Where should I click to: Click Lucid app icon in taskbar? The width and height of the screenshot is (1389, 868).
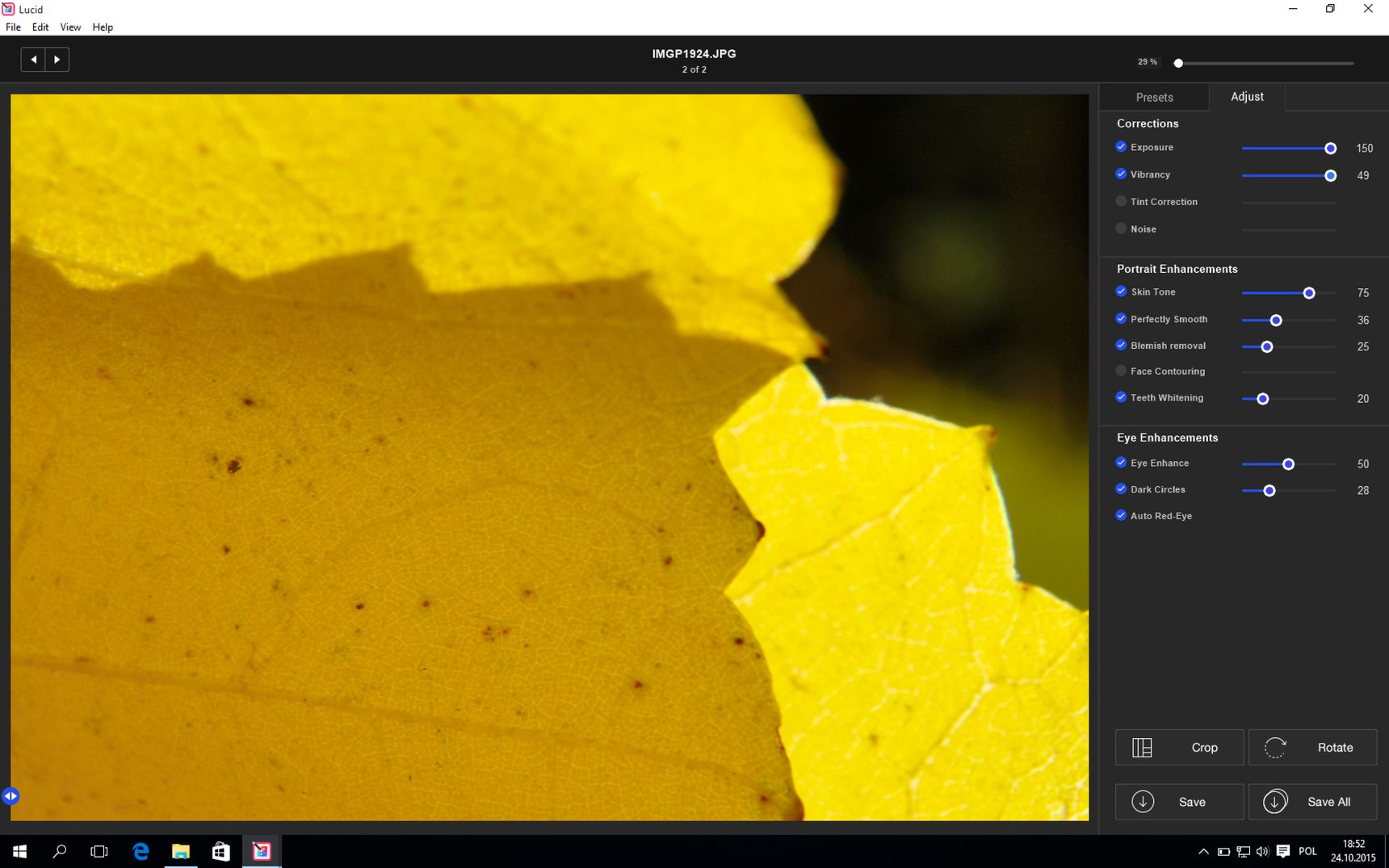pyautogui.click(x=262, y=851)
